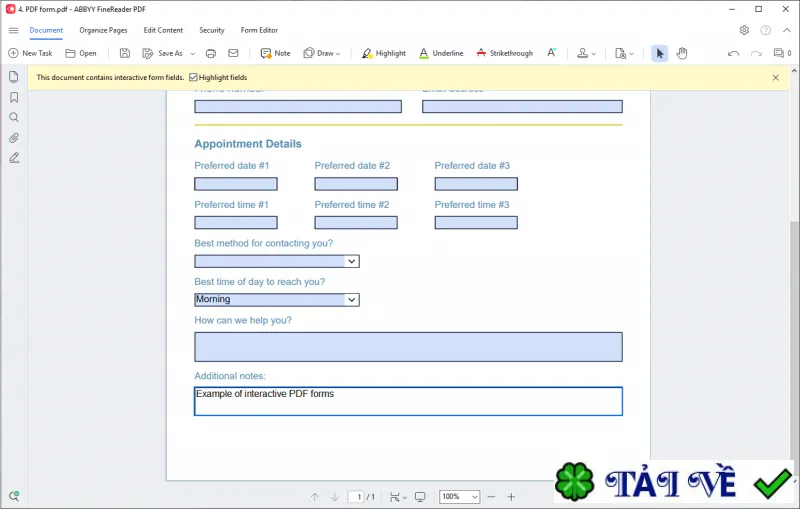Activate the hand pan tool
This screenshot has height=509, width=800.
point(682,53)
